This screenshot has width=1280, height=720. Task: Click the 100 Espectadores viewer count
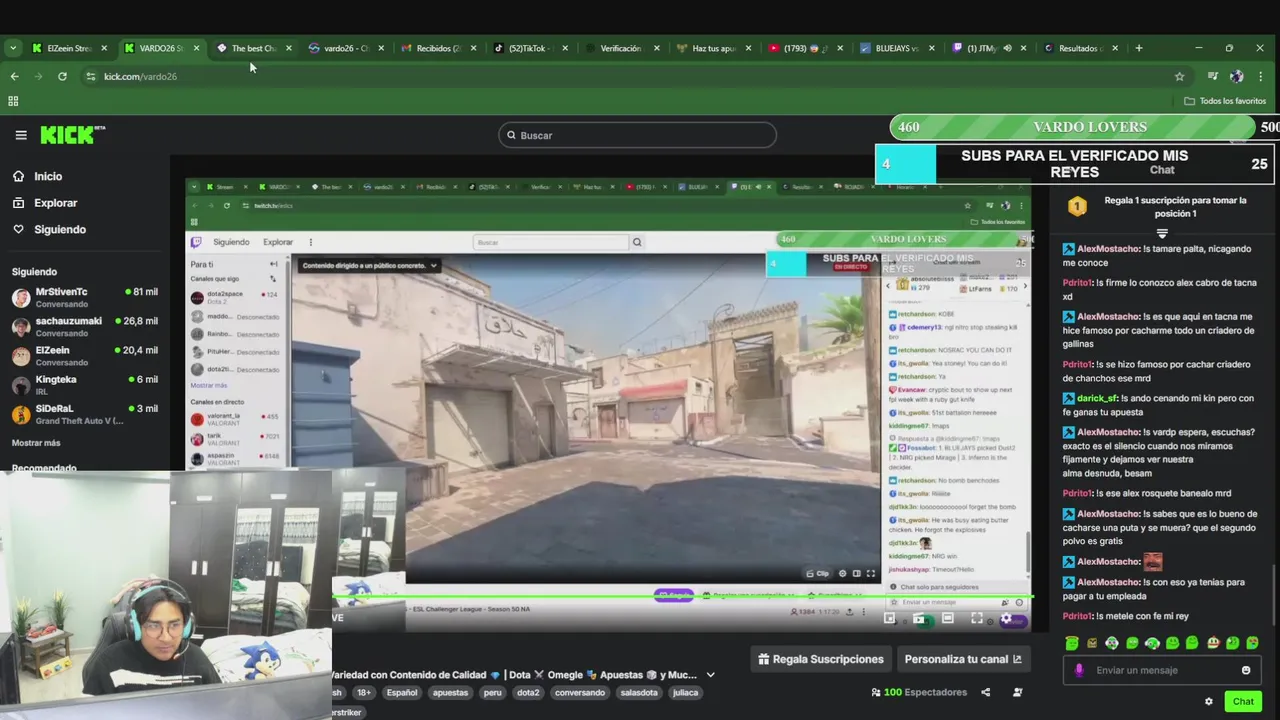(x=919, y=692)
